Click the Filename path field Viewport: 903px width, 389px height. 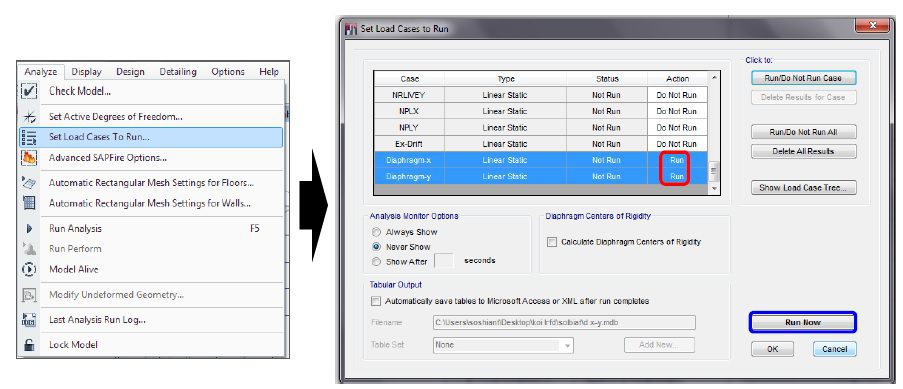[x=564, y=323]
